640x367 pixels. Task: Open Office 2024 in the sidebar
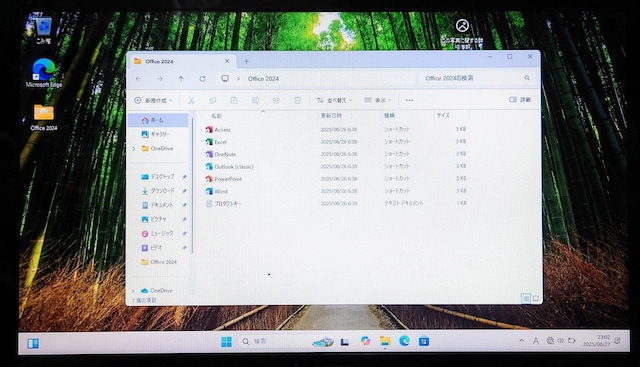click(158, 262)
